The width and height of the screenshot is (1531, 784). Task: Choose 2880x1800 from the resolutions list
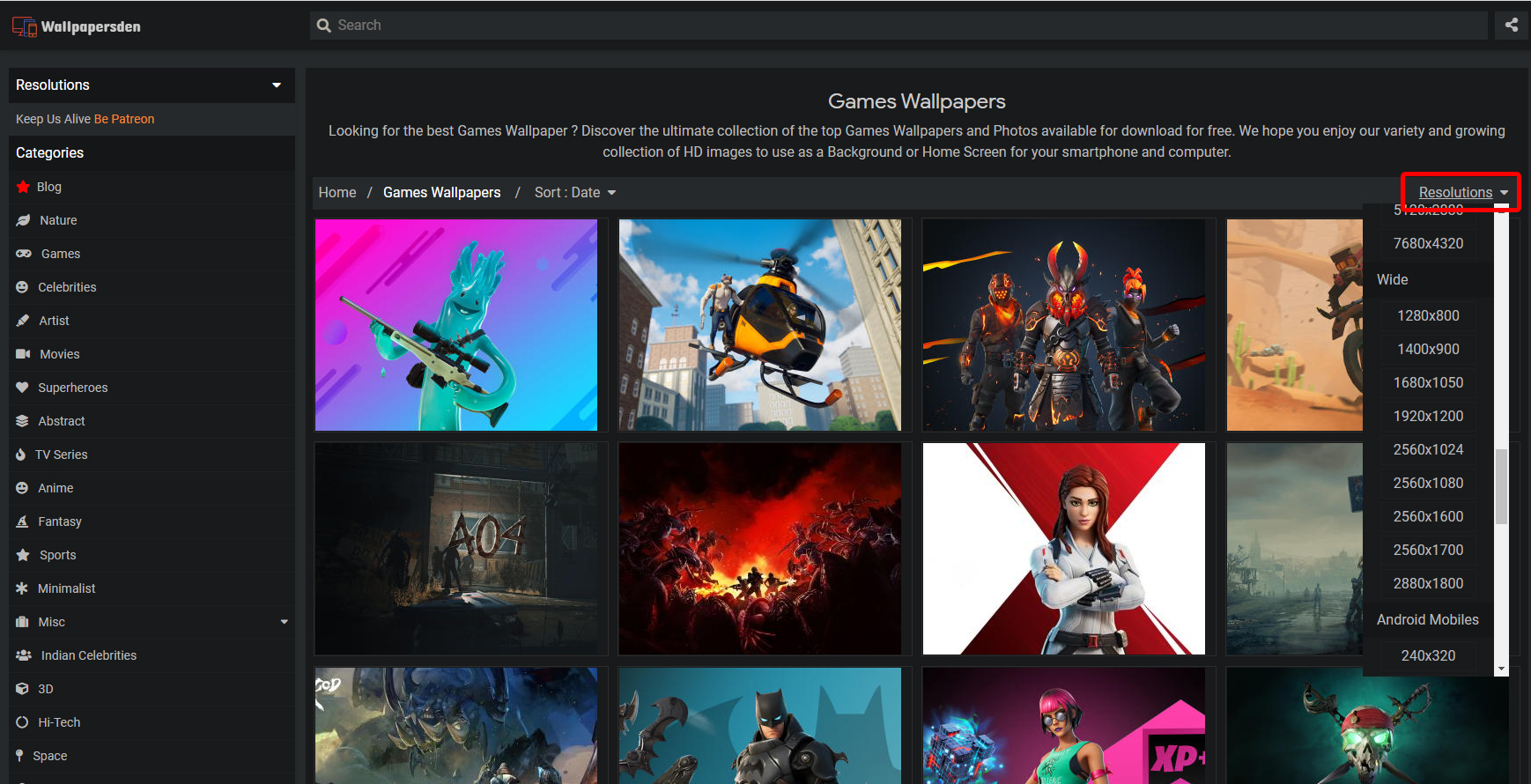point(1428,584)
